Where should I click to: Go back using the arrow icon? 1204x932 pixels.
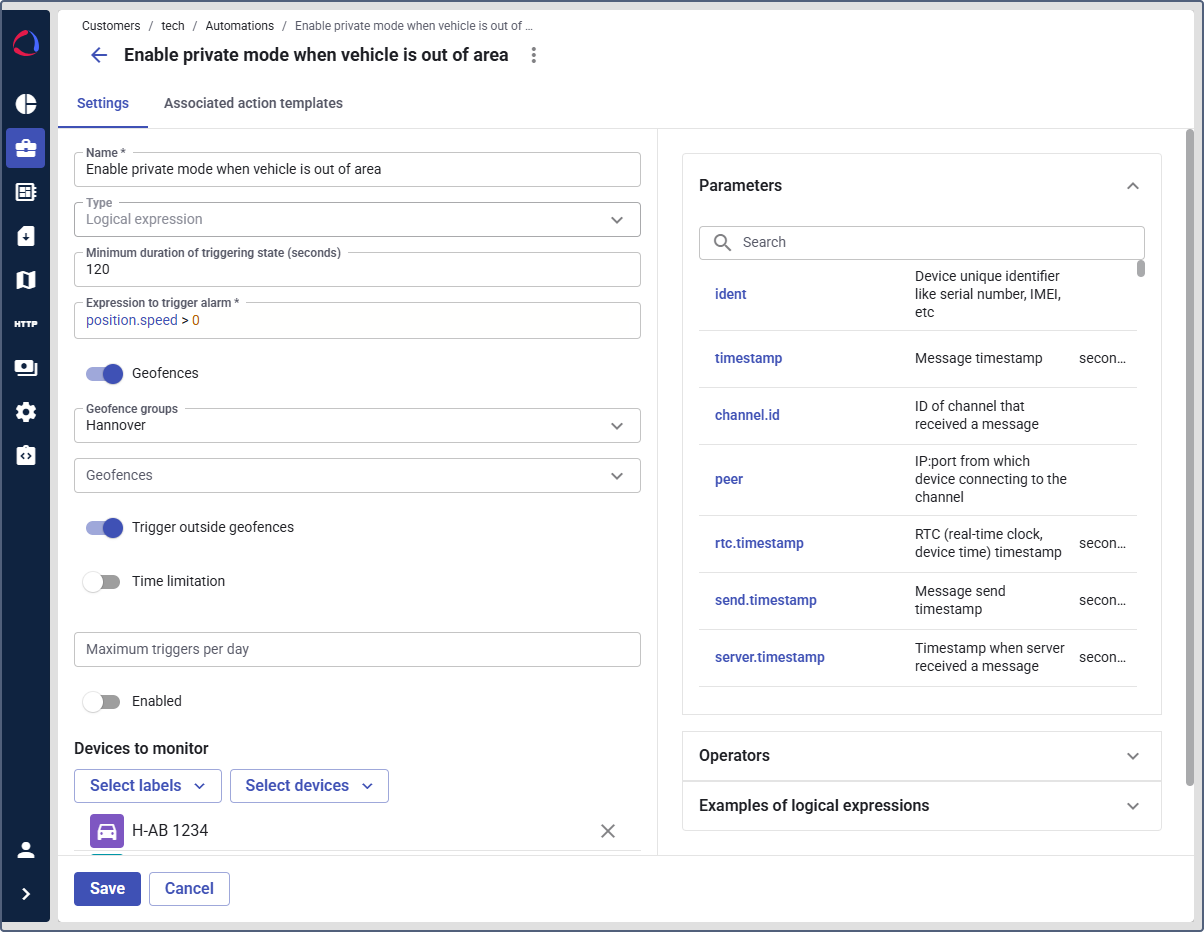[x=99, y=55]
